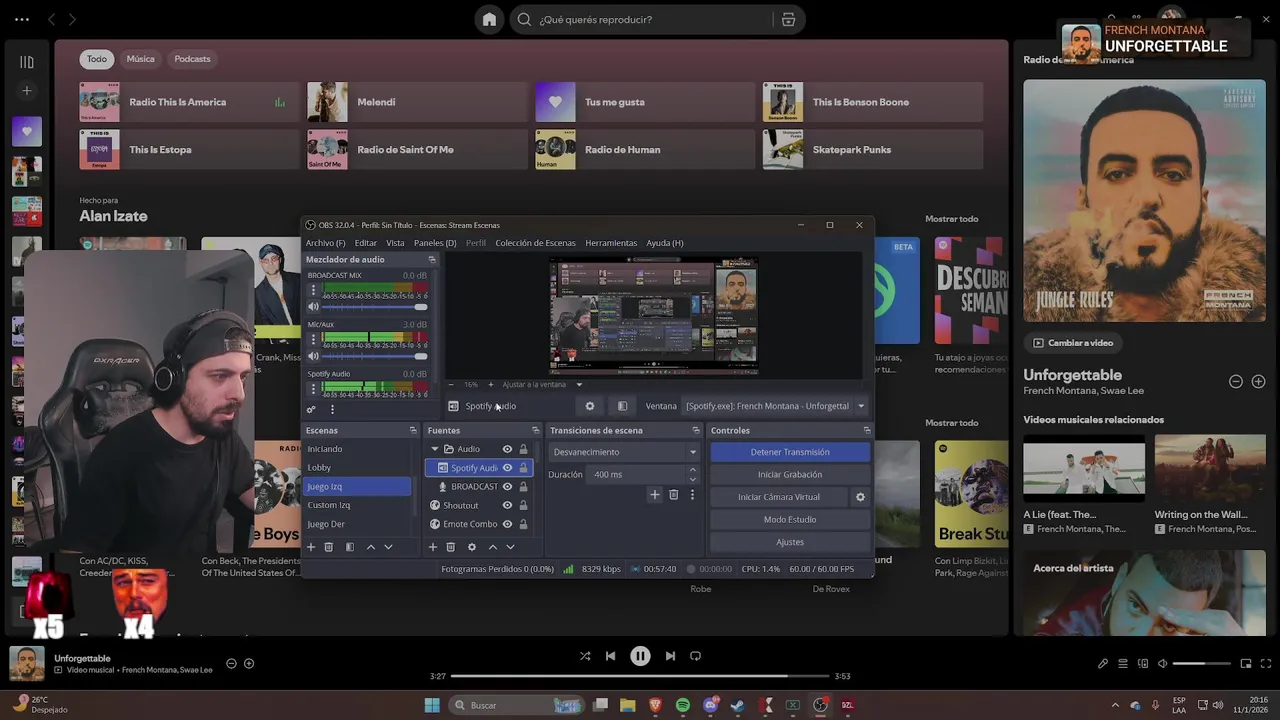
Task: Skip to next track in Spotify
Action: [x=670, y=656]
